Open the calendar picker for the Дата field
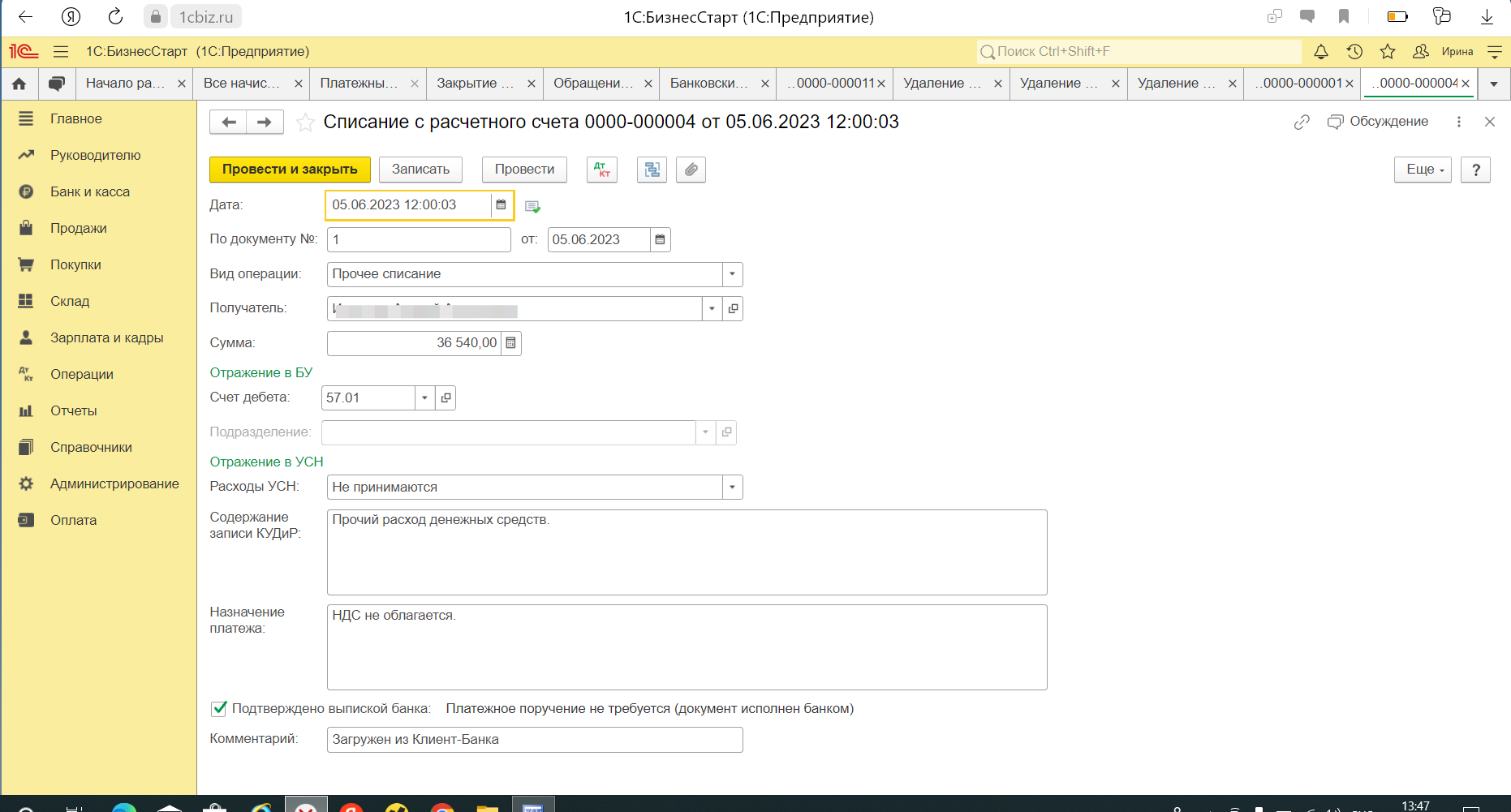 (x=501, y=205)
